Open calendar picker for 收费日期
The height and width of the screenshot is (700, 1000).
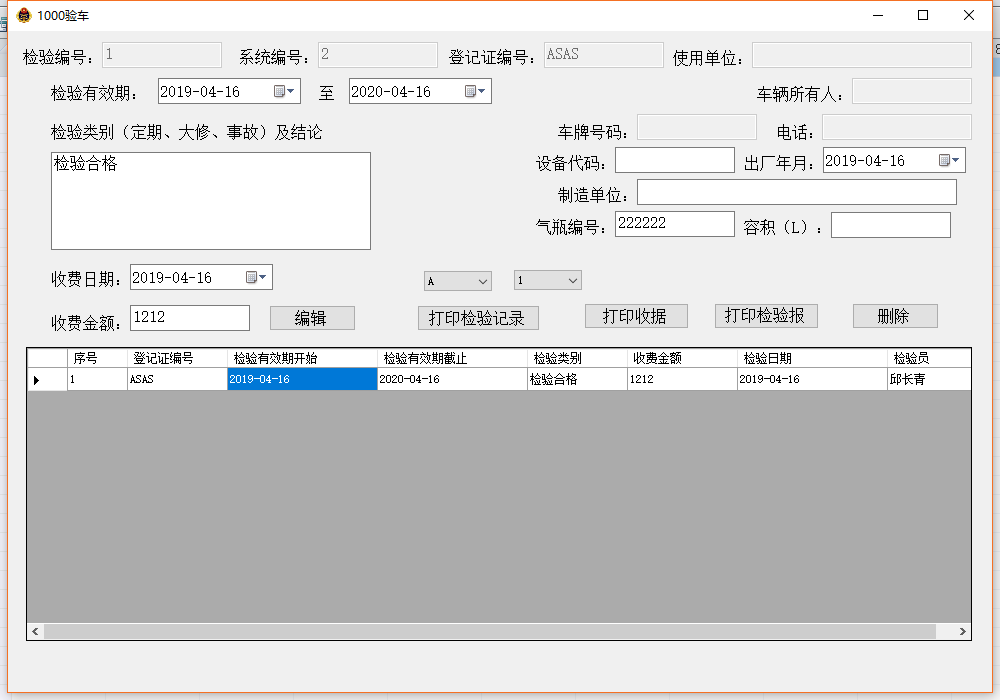click(257, 278)
